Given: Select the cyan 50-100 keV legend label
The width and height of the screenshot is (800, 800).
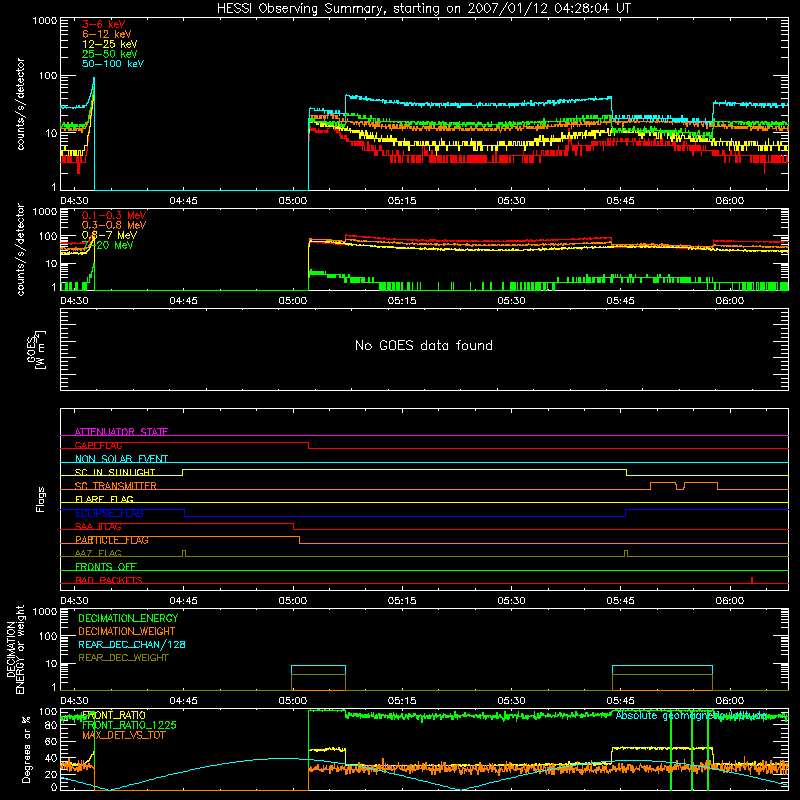Looking at the screenshot, I should point(113,64).
